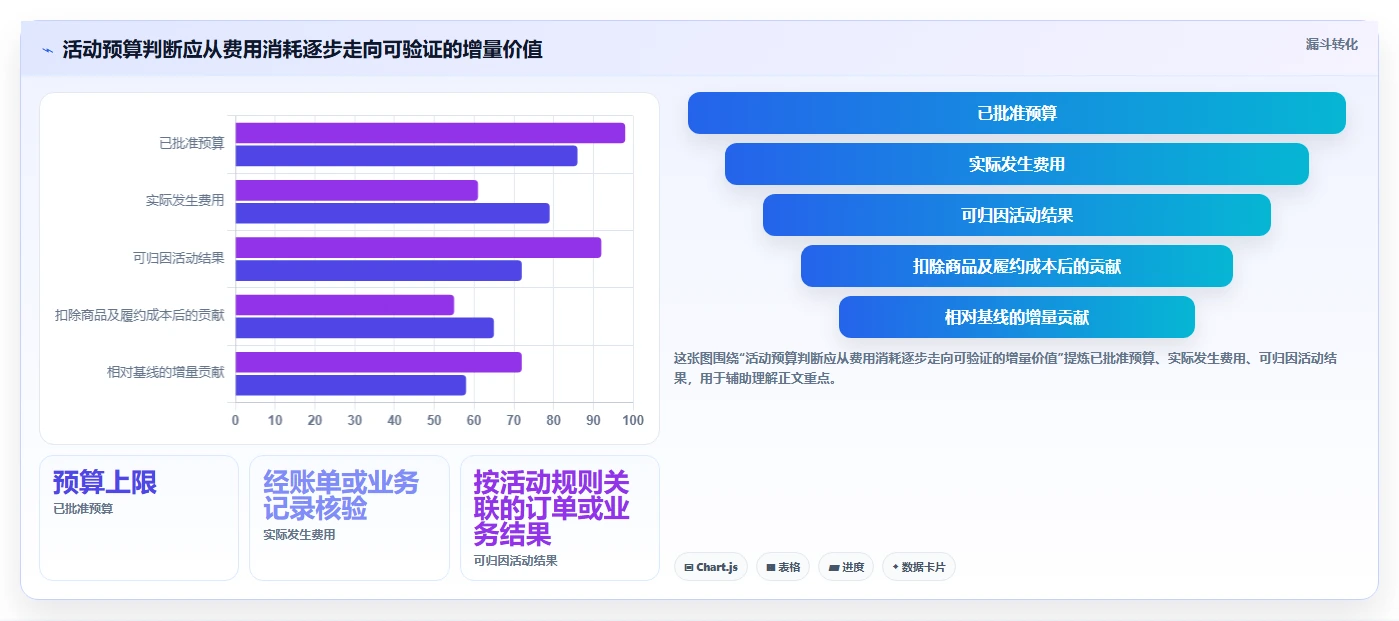This screenshot has height=621, width=1399.
Task: Open the 预算上限 data card
Action: (x=139, y=518)
